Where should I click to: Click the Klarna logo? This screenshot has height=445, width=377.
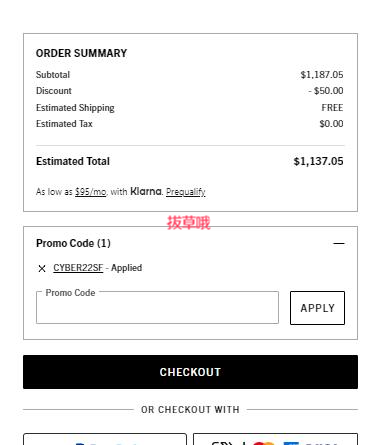146,191
